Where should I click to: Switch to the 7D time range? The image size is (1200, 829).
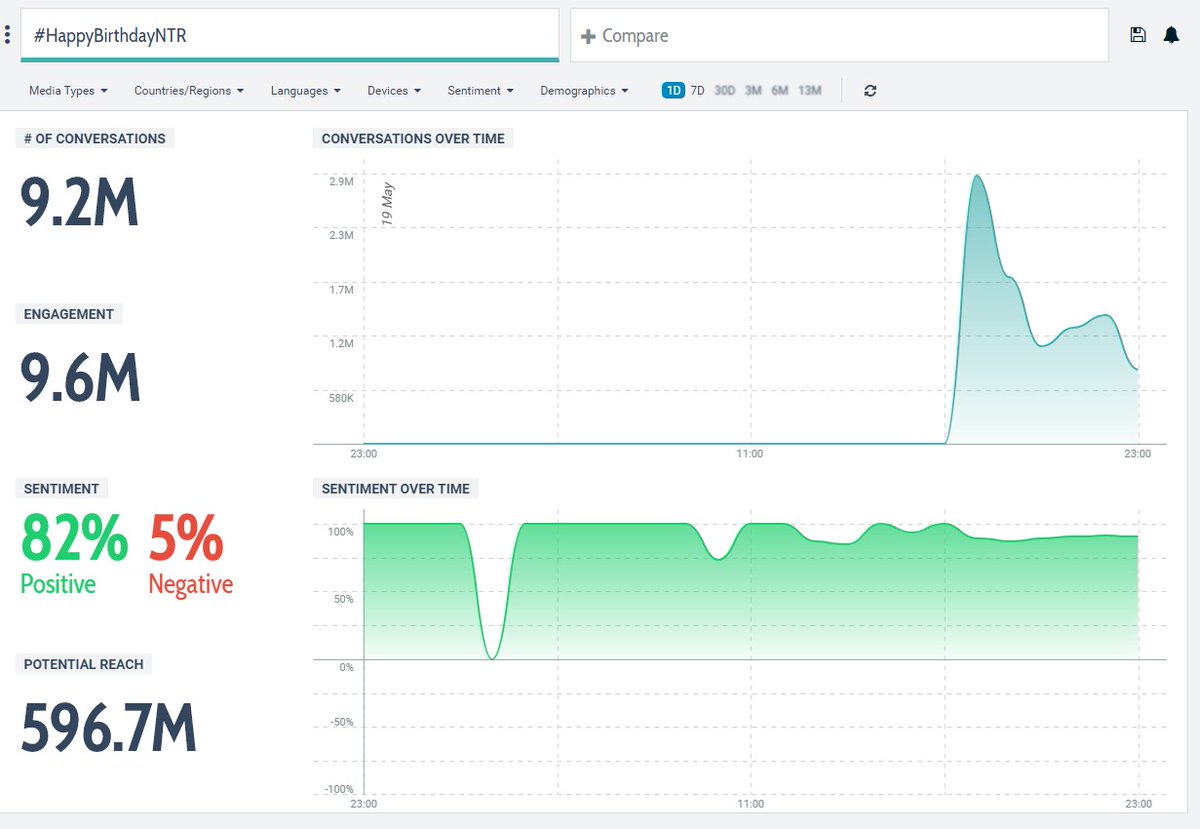point(698,90)
